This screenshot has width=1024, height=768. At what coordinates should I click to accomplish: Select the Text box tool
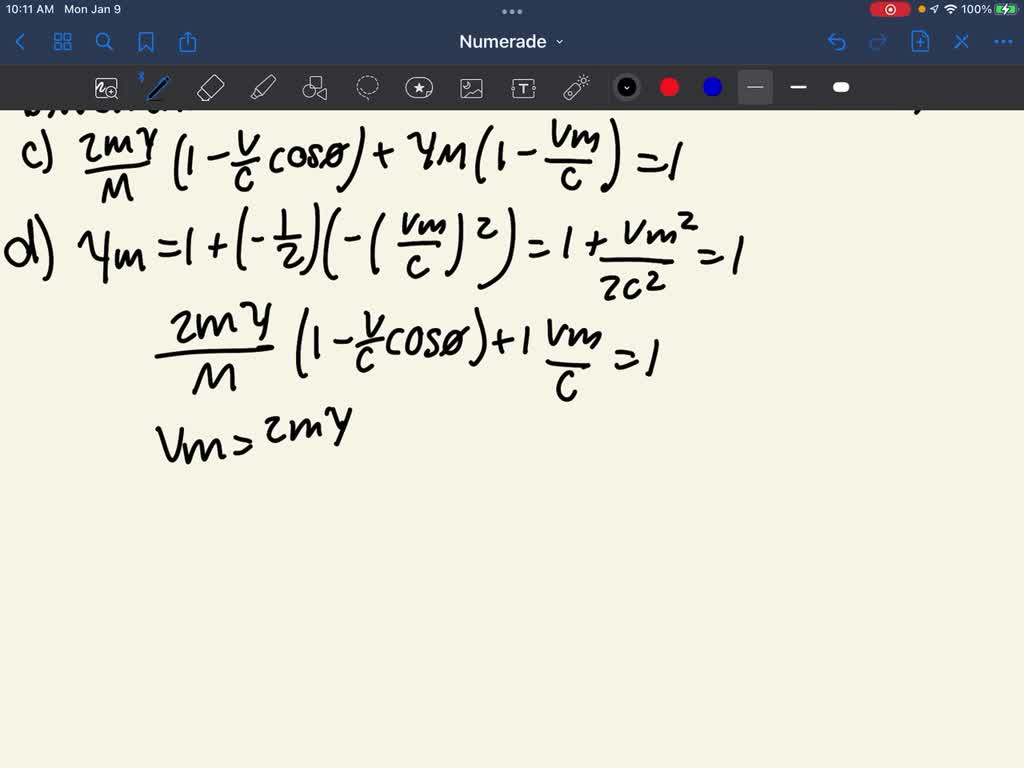[523, 88]
